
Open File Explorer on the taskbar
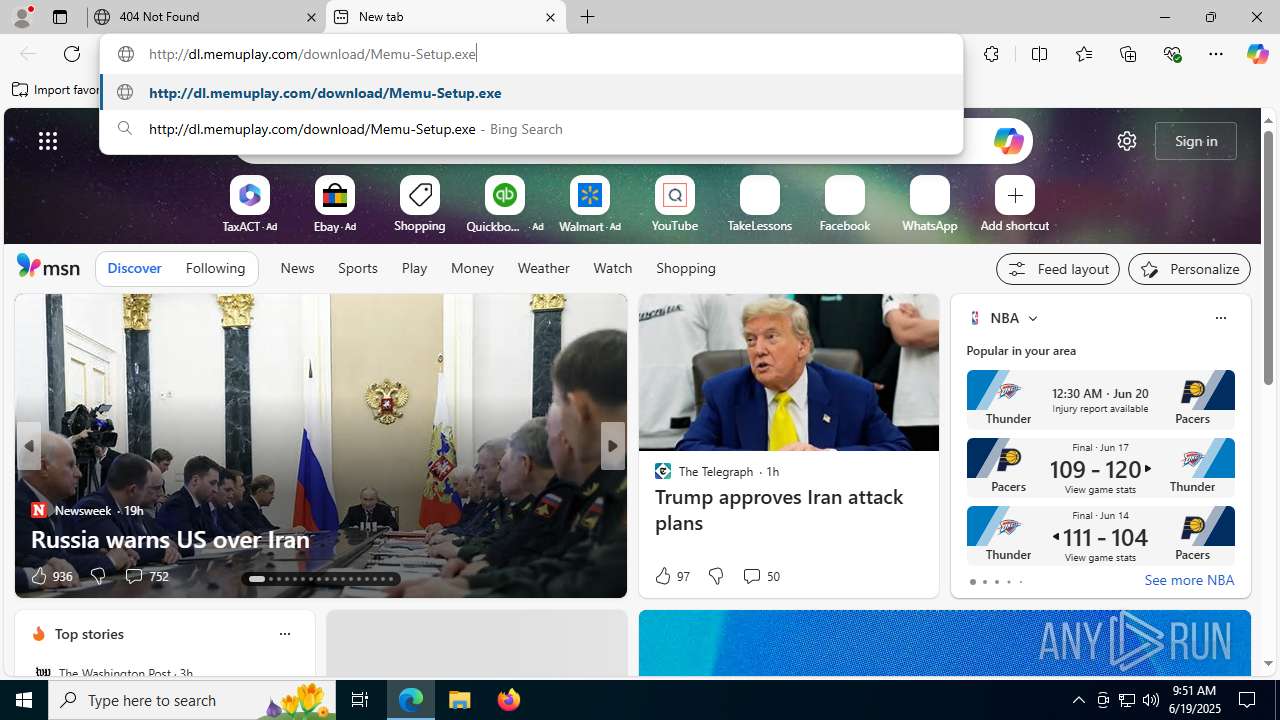[460, 700]
